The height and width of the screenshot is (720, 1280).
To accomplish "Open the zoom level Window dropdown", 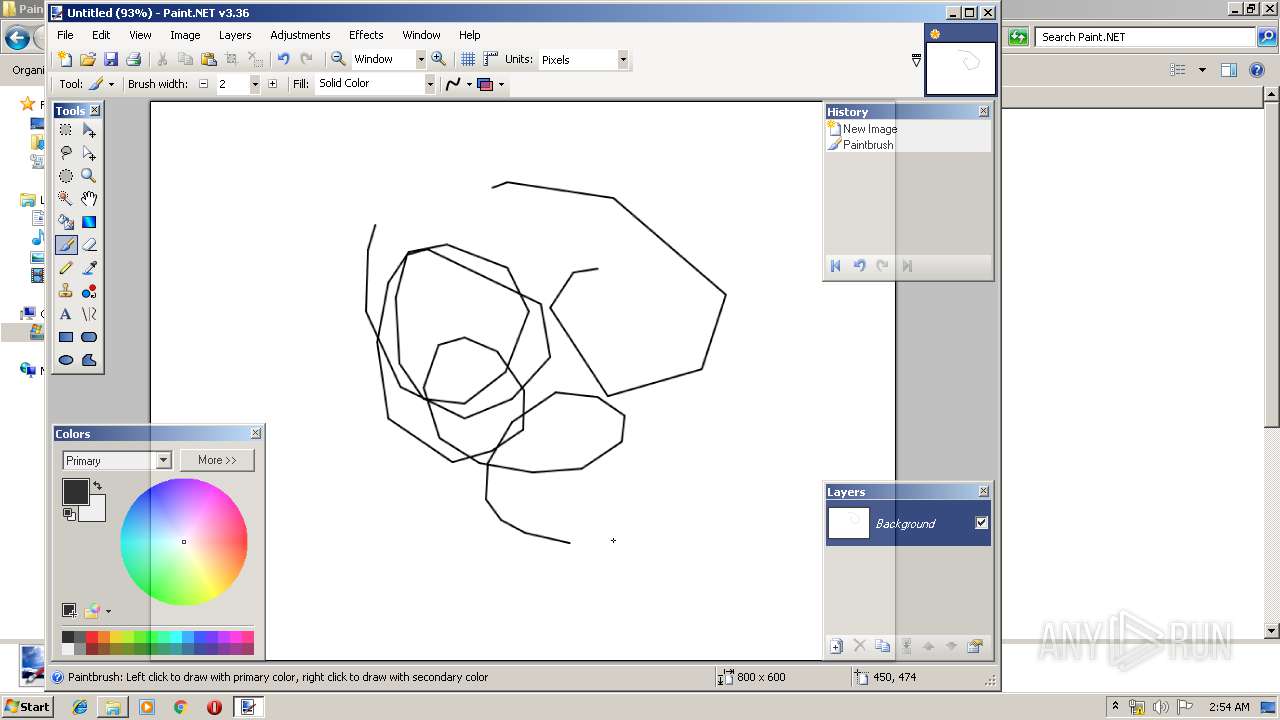I will click(x=420, y=59).
